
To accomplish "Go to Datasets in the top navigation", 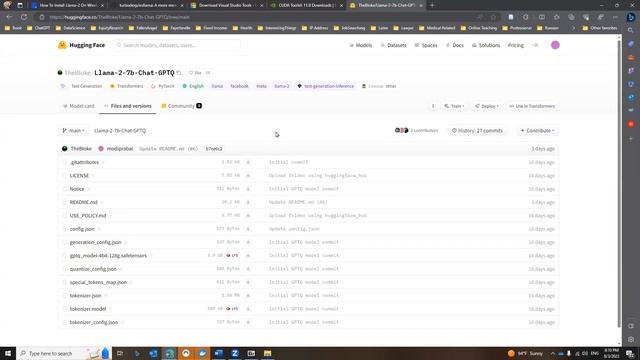I will point(393,45).
